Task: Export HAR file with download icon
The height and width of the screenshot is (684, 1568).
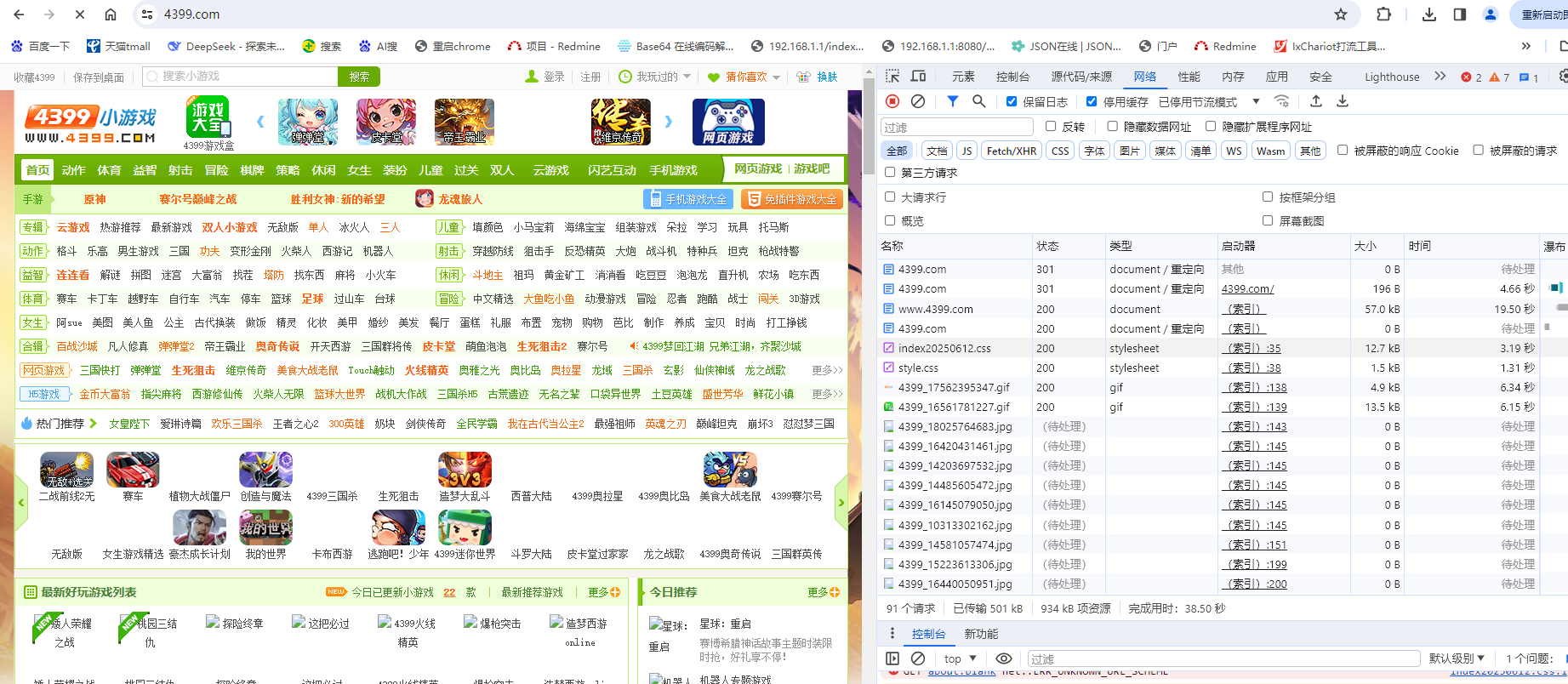Action: click(1343, 101)
